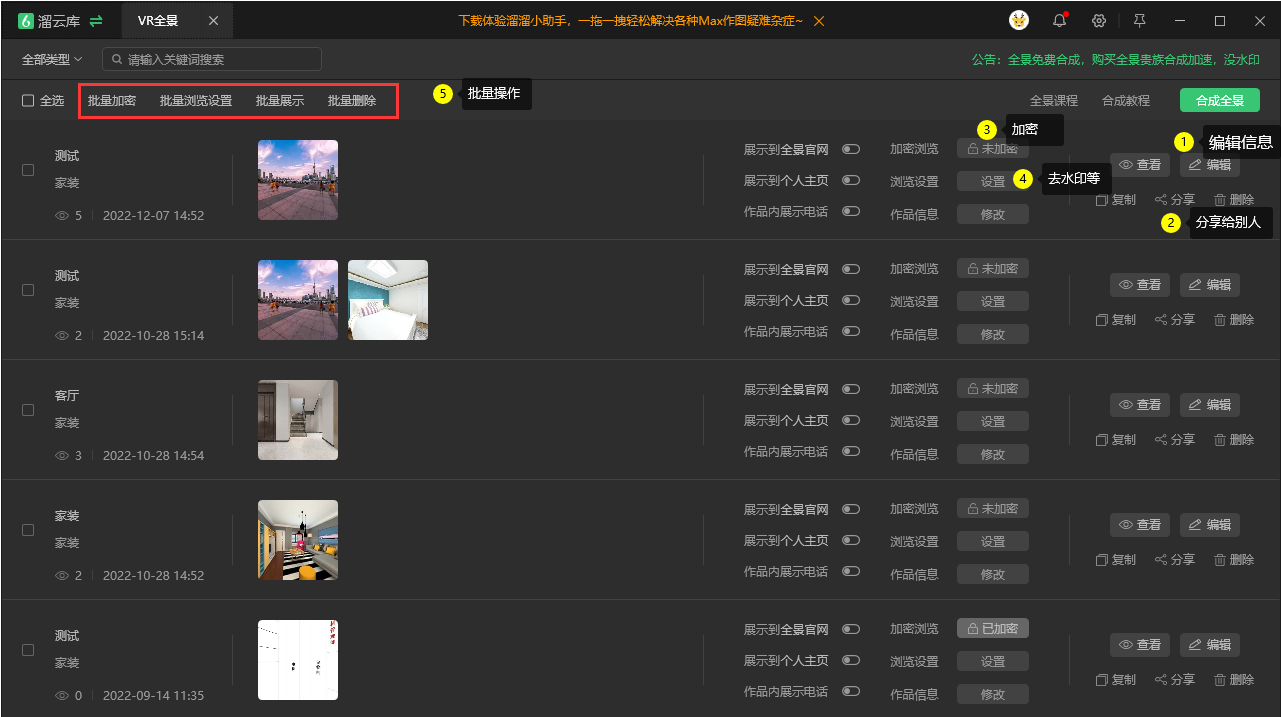Click the green 合成全景 button

[1219, 100]
